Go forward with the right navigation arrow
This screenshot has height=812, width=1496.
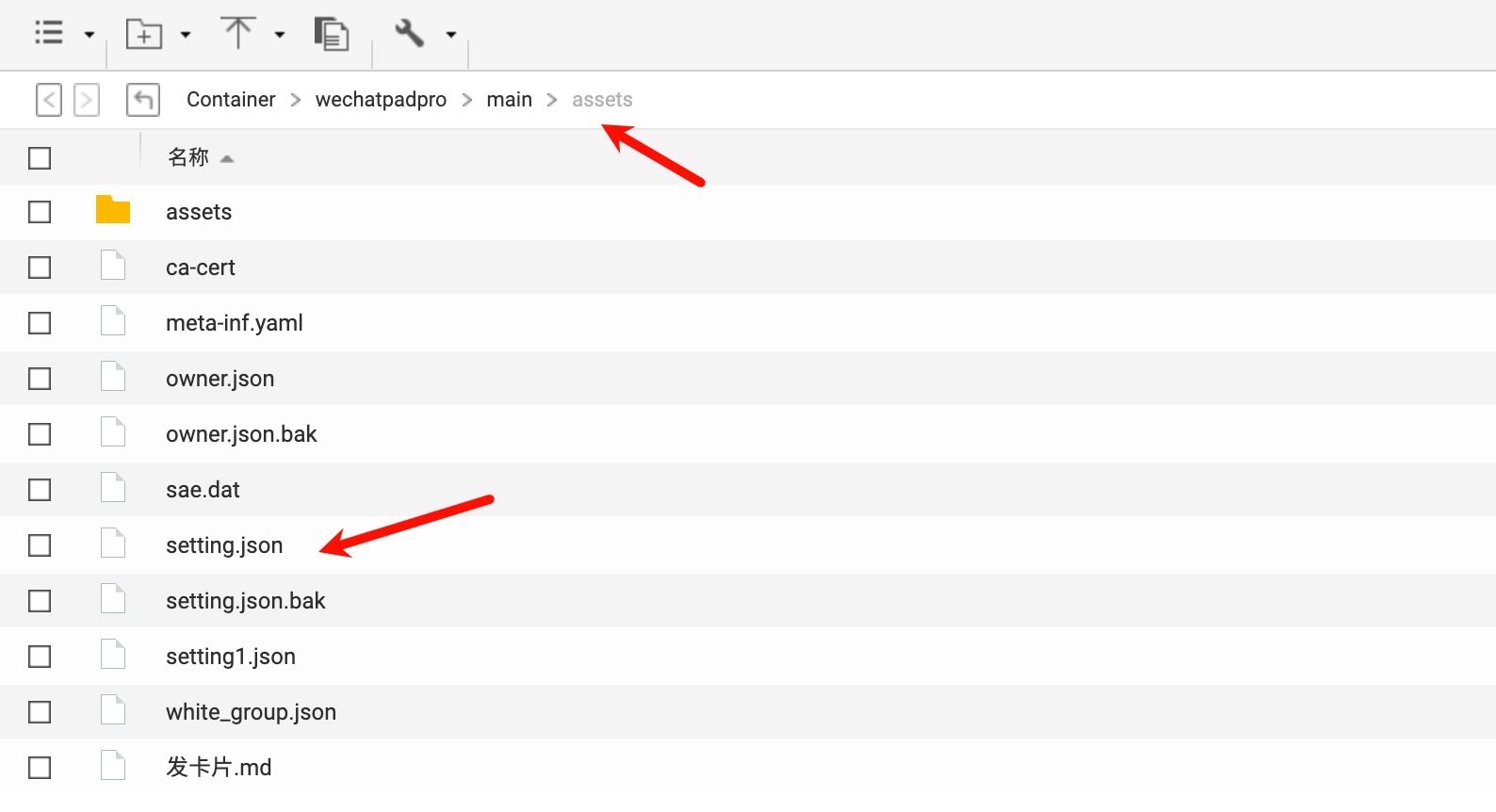pos(87,100)
